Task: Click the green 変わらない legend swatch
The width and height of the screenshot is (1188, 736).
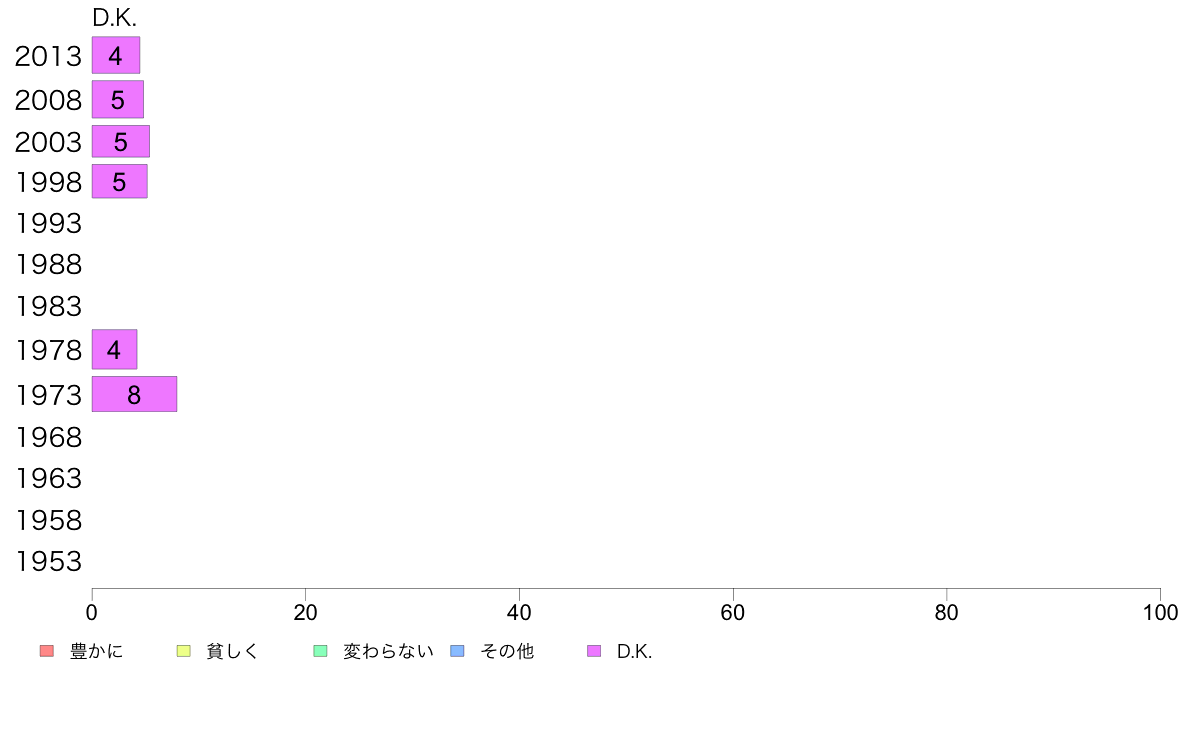Action: [320, 651]
